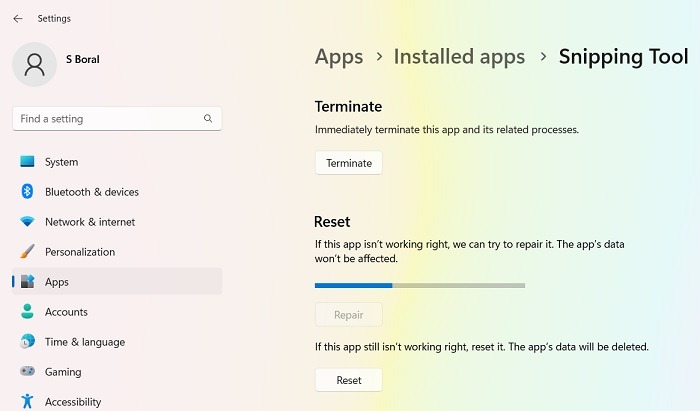Click the Bluetooth icon in sidebar

point(27,191)
